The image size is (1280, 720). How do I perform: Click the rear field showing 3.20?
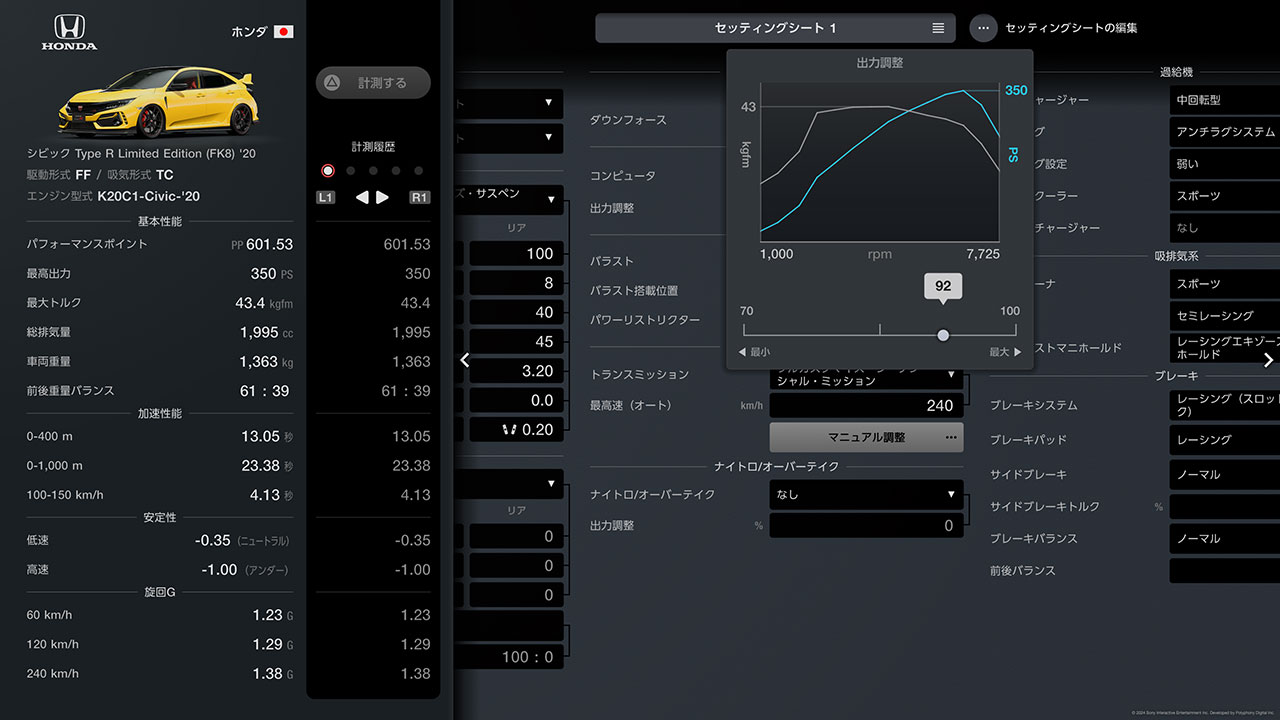coord(517,371)
